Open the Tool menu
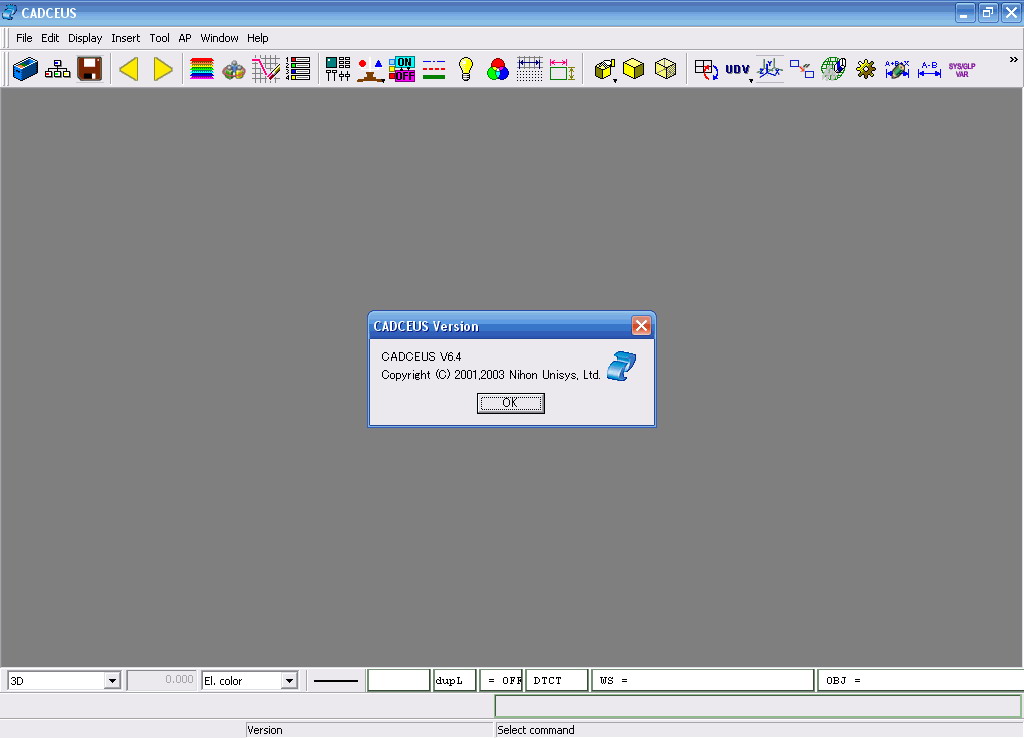 (x=159, y=38)
